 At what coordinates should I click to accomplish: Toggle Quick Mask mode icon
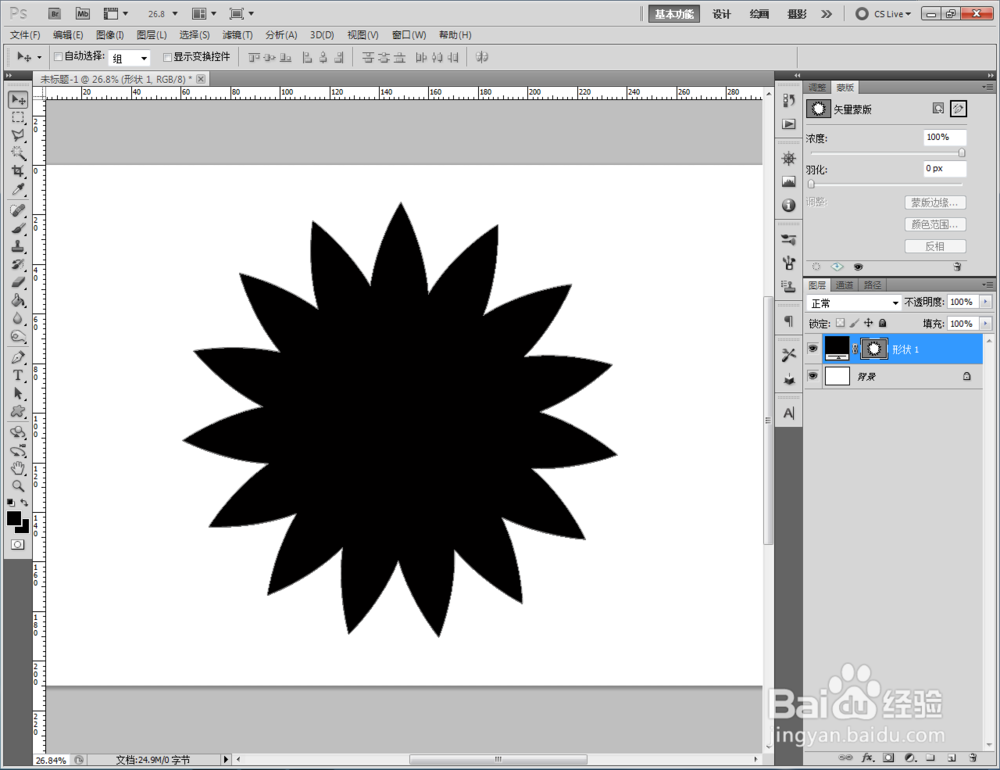click(x=17, y=545)
